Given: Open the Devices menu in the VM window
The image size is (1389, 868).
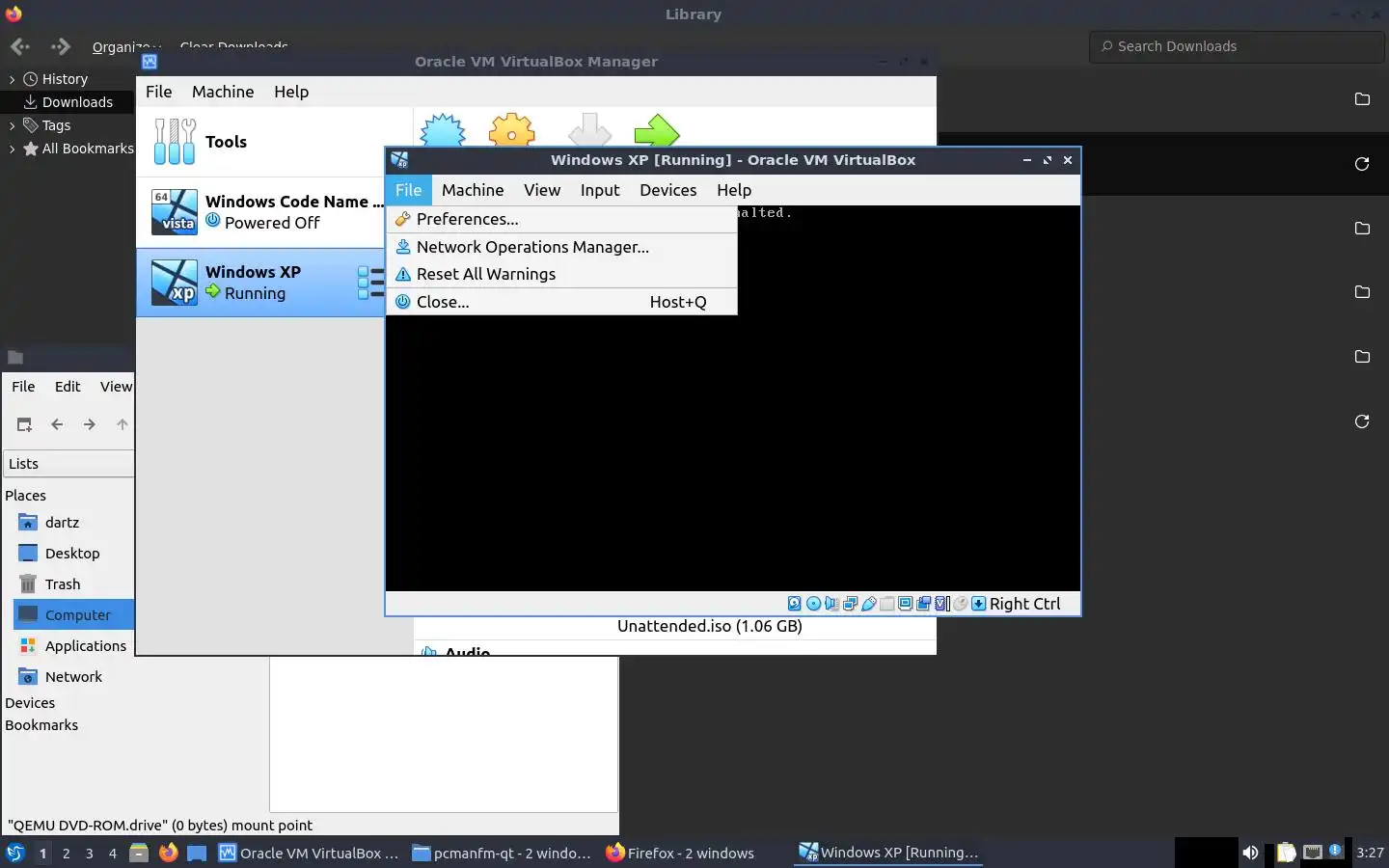Looking at the screenshot, I should 667,190.
